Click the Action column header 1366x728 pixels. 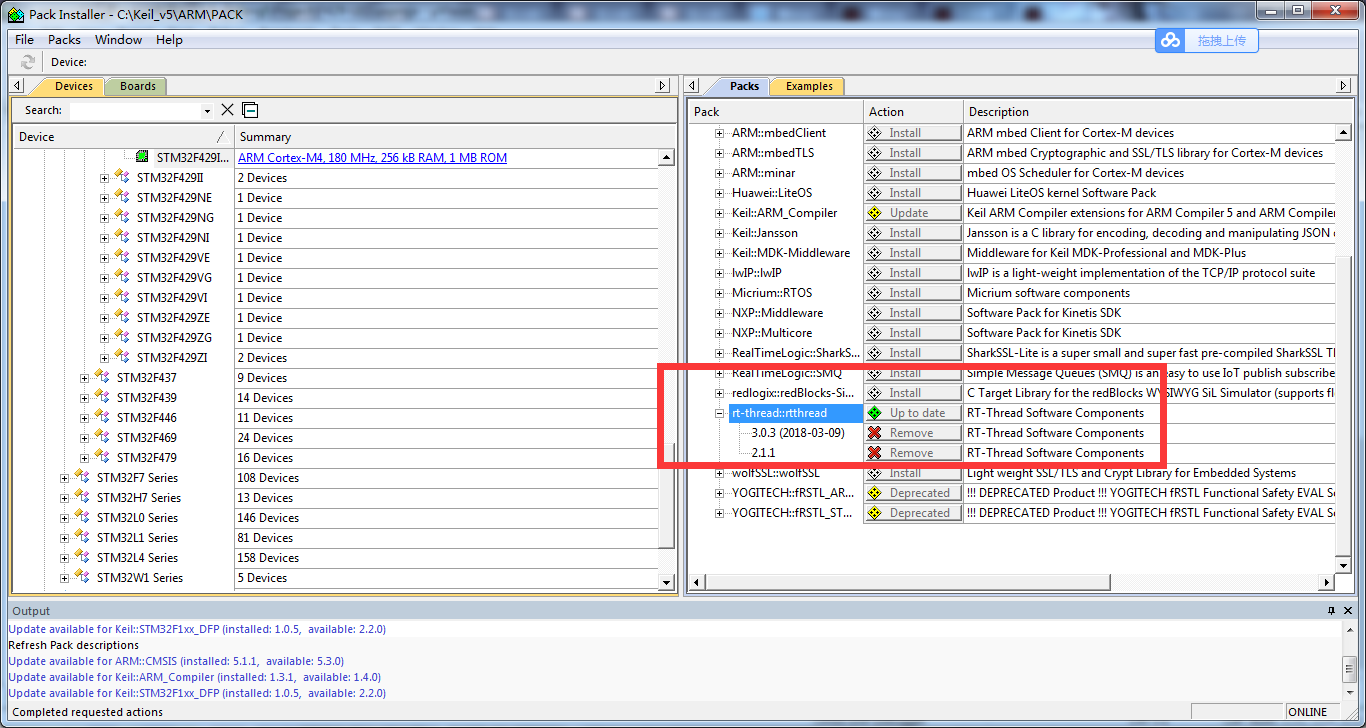pos(913,112)
